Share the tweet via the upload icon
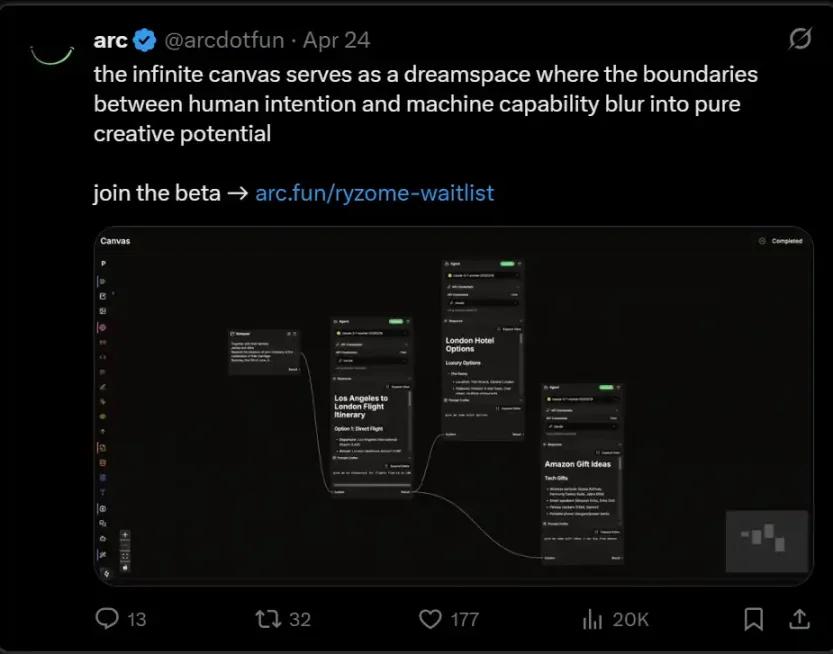833x654 pixels. click(x=797, y=619)
